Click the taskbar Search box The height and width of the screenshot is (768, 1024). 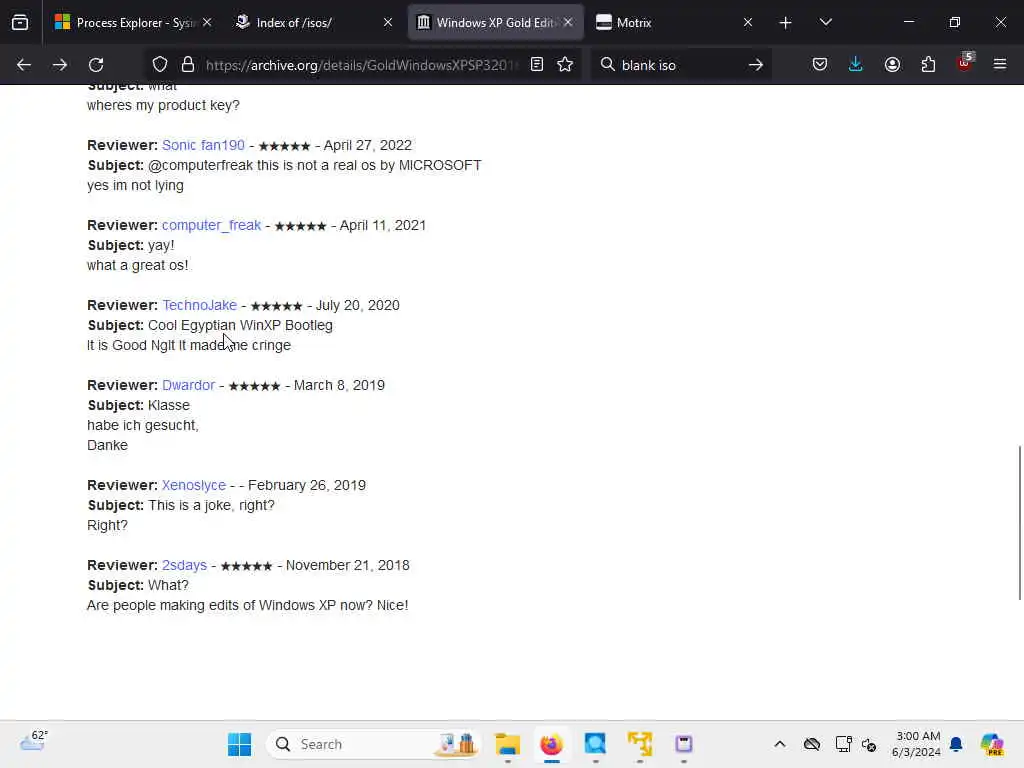click(x=374, y=744)
